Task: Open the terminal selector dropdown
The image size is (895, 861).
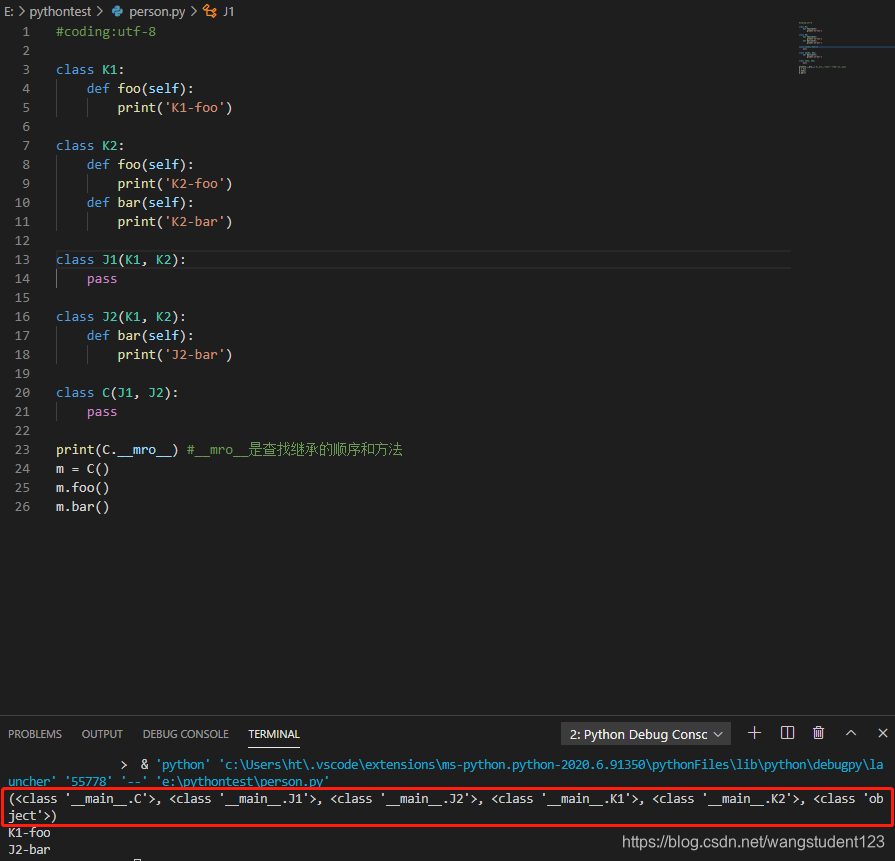Action: point(646,734)
